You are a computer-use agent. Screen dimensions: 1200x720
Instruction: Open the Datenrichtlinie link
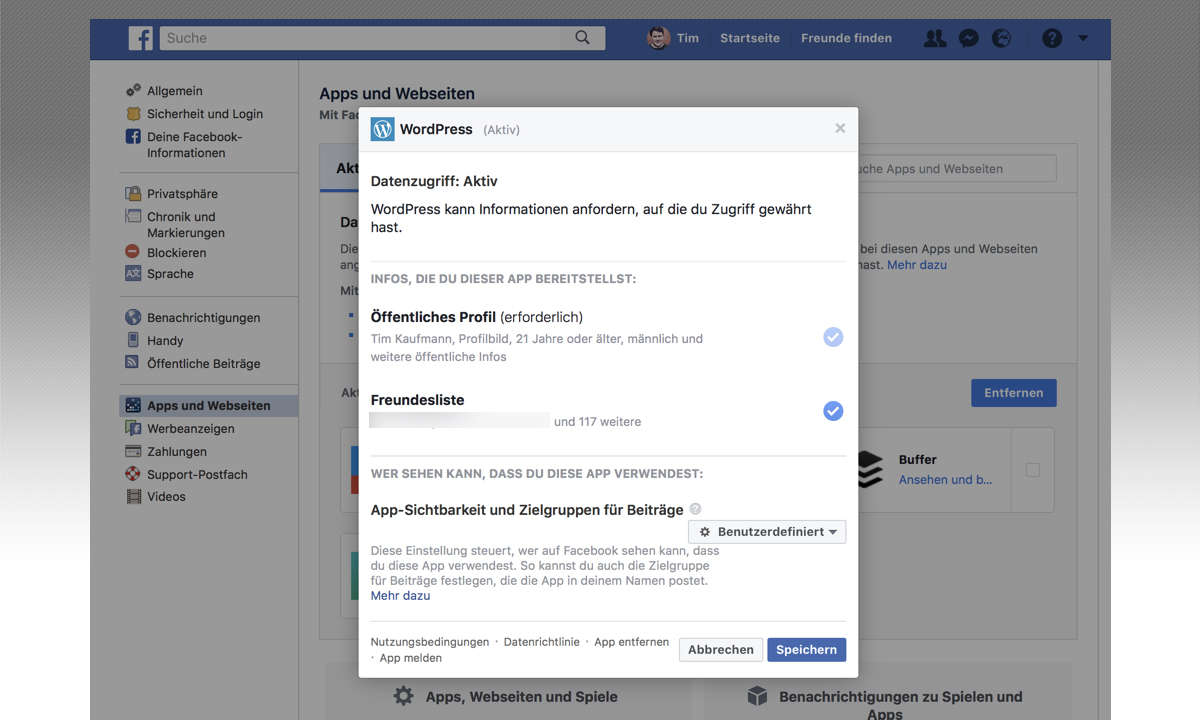click(x=541, y=642)
